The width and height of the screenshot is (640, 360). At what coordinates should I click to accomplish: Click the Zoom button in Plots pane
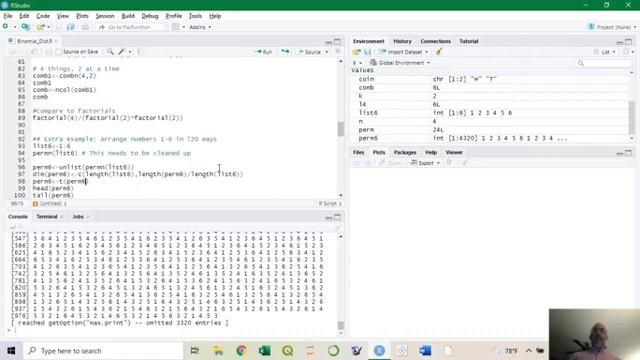click(x=390, y=163)
